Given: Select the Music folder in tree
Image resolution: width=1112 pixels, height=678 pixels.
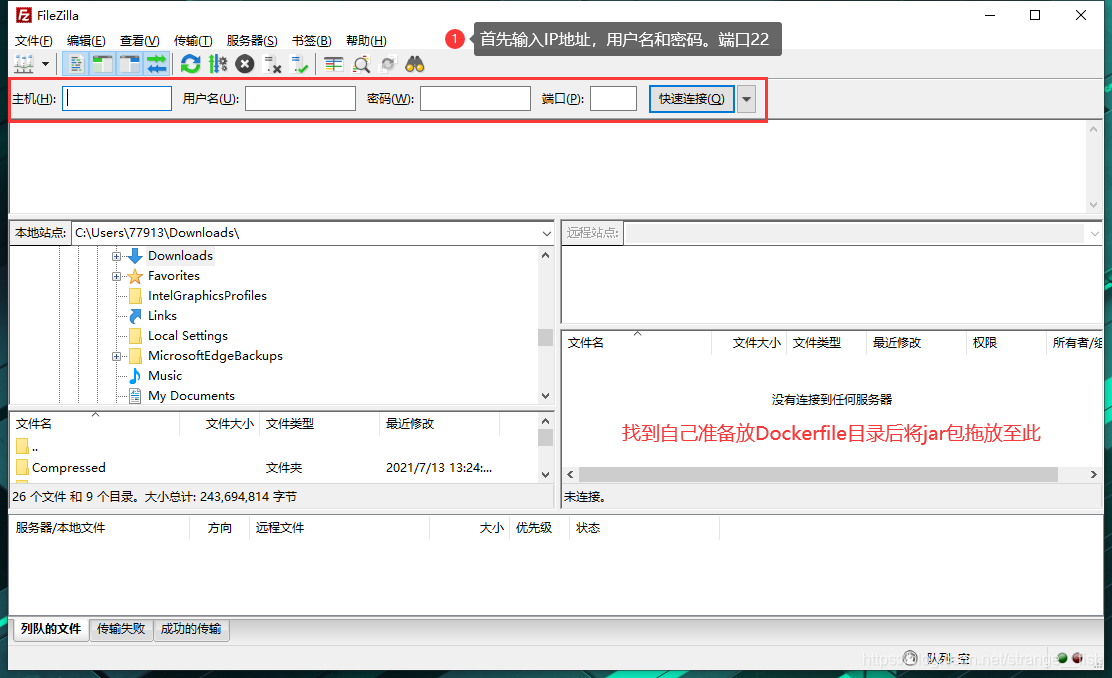Looking at the screenshot, I should tap(165, 376).
